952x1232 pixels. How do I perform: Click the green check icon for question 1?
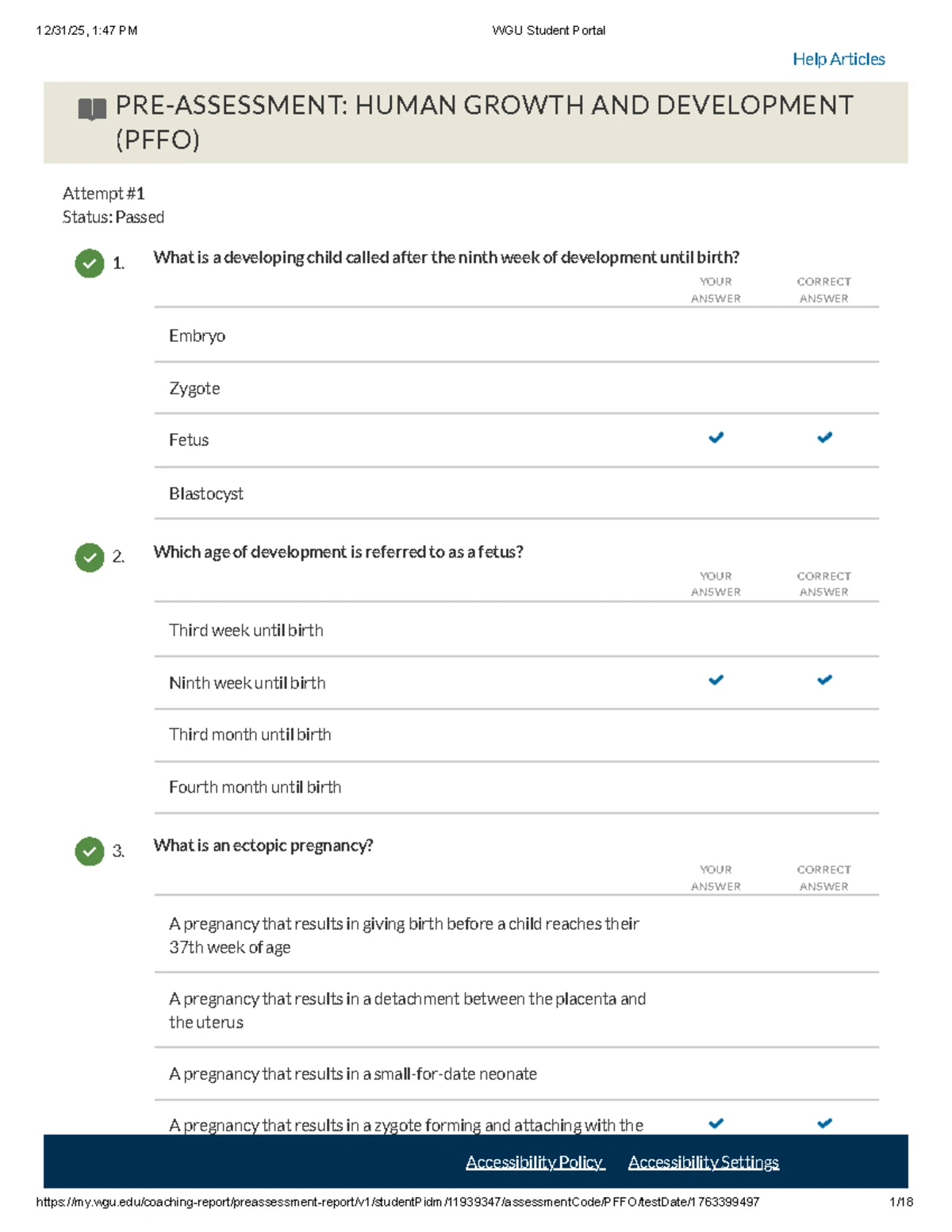[90, 263]
